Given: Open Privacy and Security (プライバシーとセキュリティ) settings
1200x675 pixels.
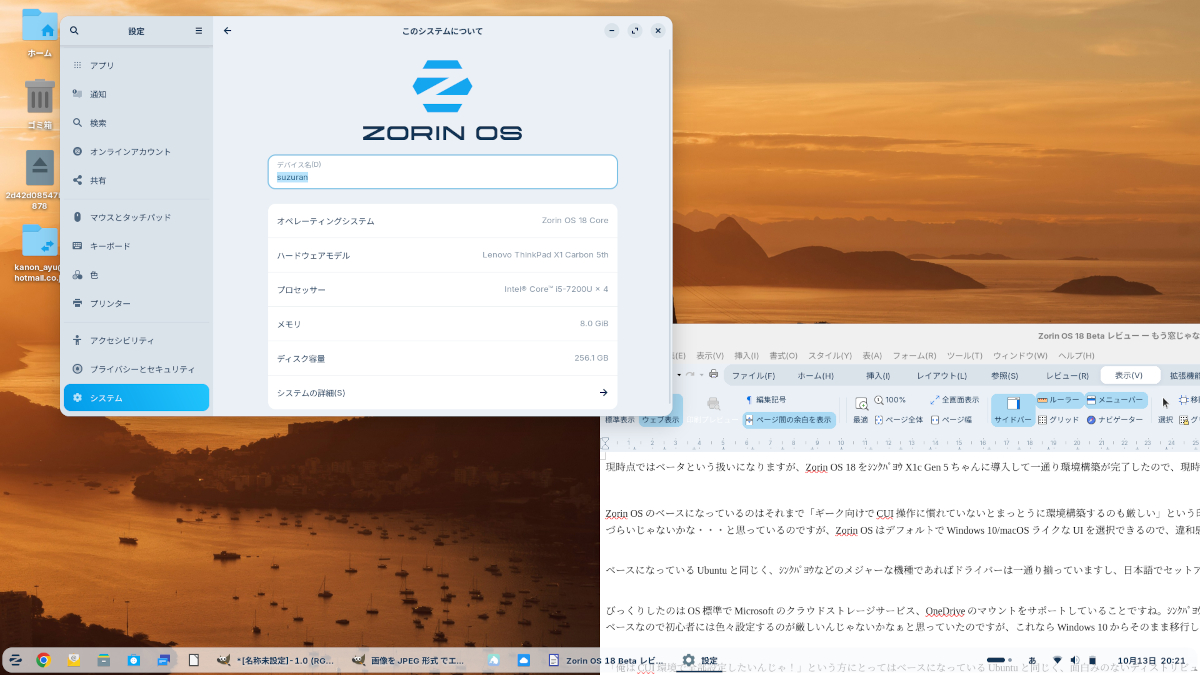Looking at the screenshot, I should (x=142, y=369).
